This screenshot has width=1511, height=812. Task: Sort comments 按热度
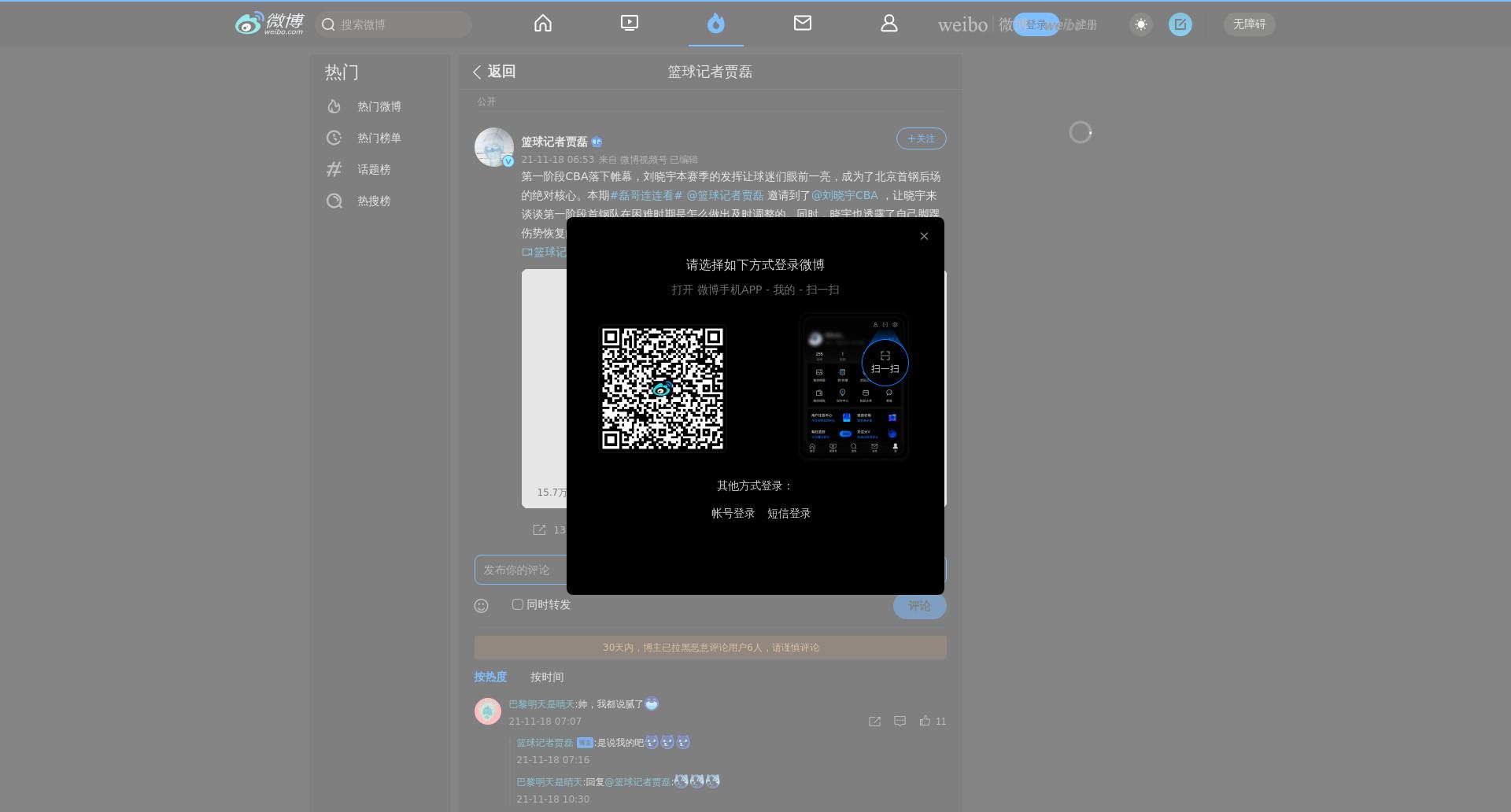click(x=490, y=677)
